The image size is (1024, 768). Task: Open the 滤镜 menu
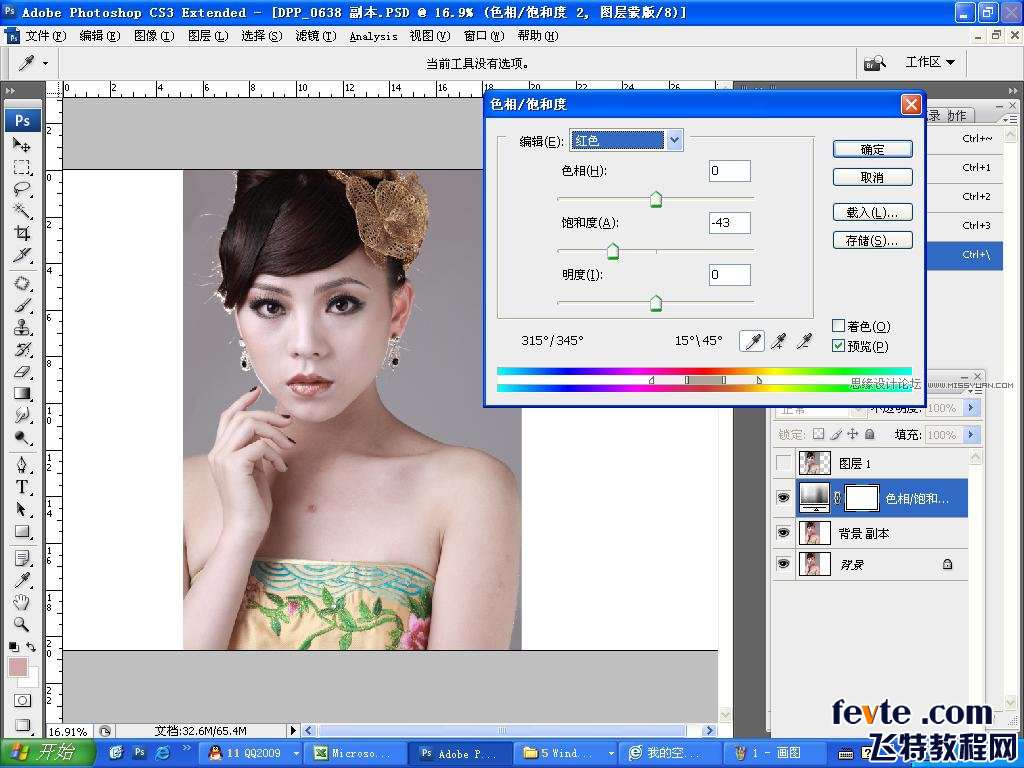point(315,36)
